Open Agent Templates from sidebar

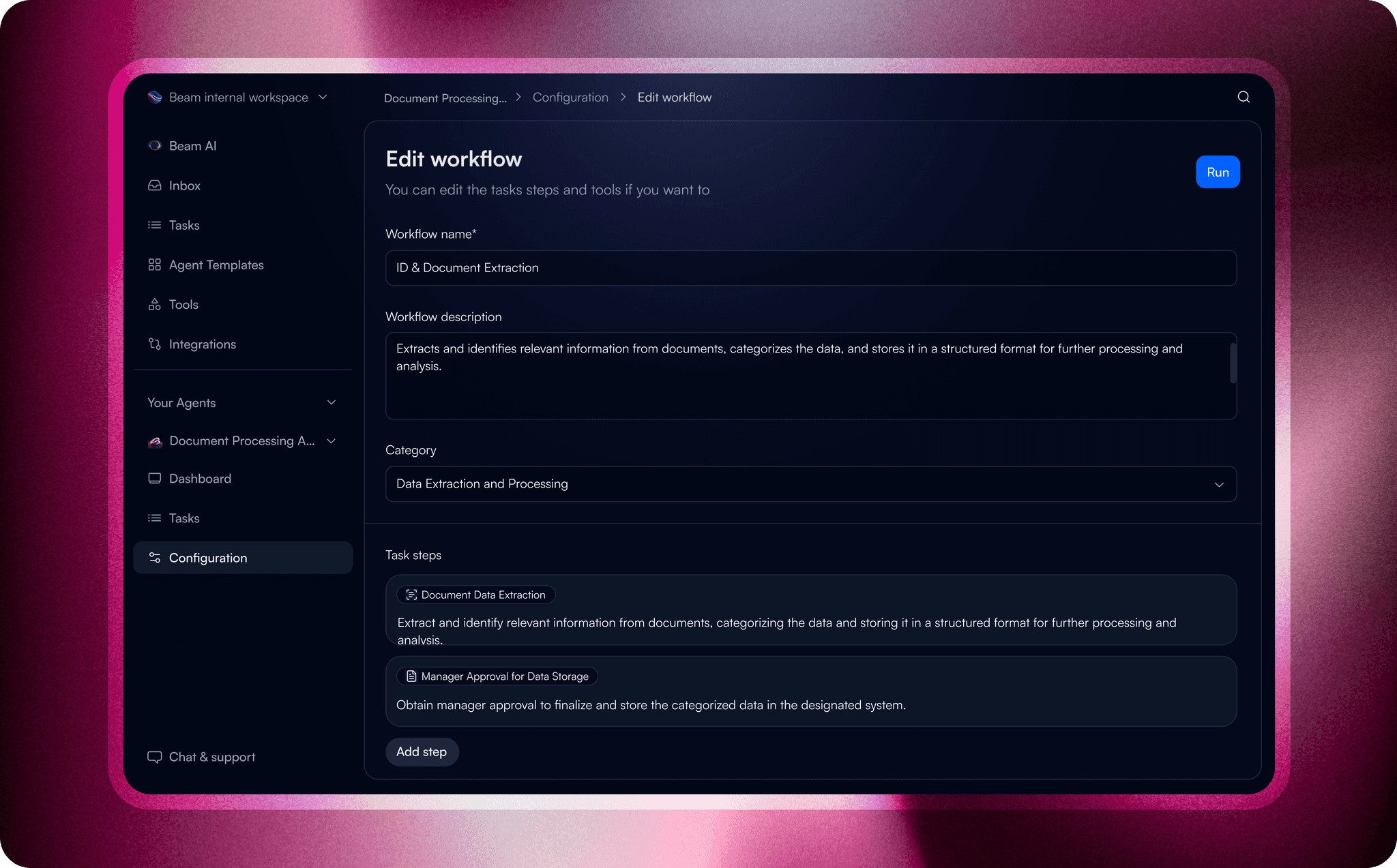pos(217,265)
